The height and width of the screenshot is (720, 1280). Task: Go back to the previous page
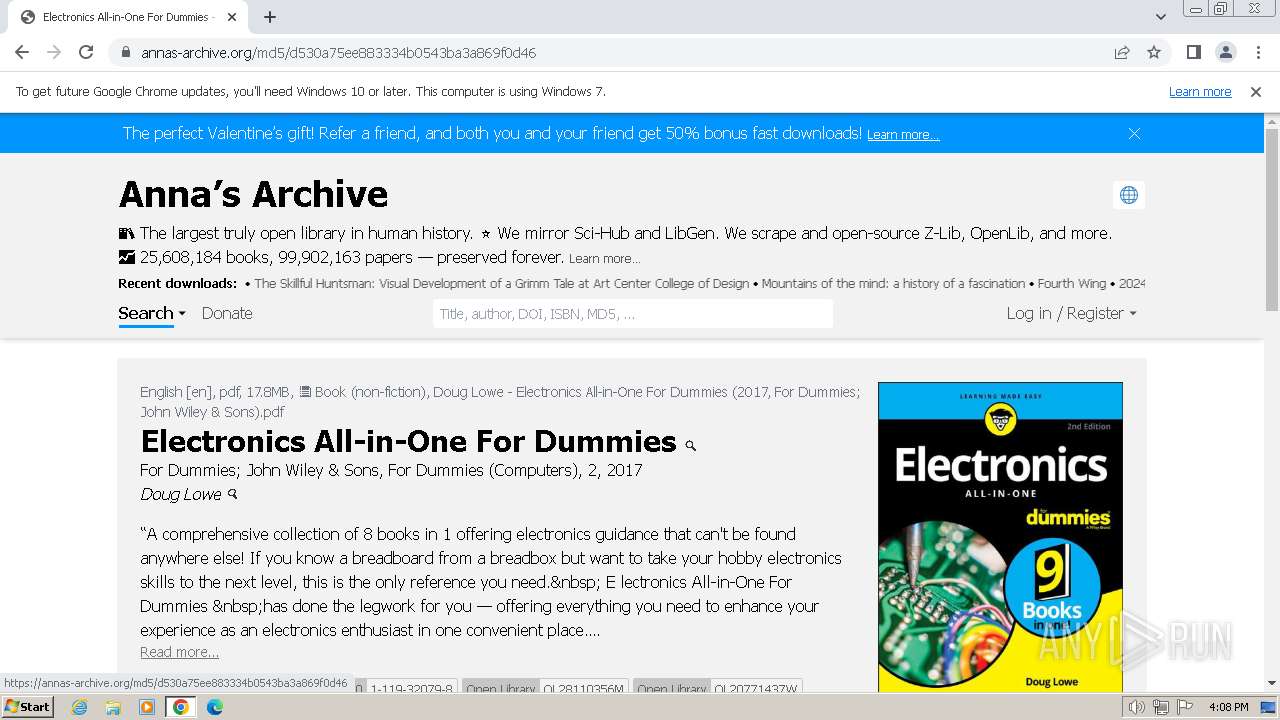tap(22, 53)
